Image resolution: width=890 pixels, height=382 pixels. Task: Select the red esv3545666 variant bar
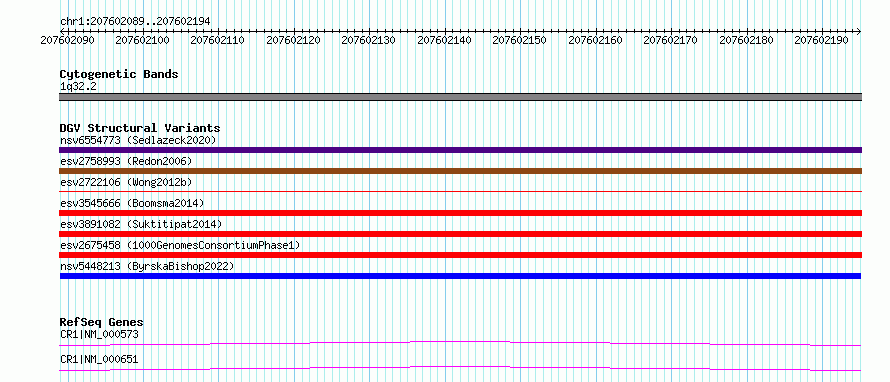click(x=460, y=213)
